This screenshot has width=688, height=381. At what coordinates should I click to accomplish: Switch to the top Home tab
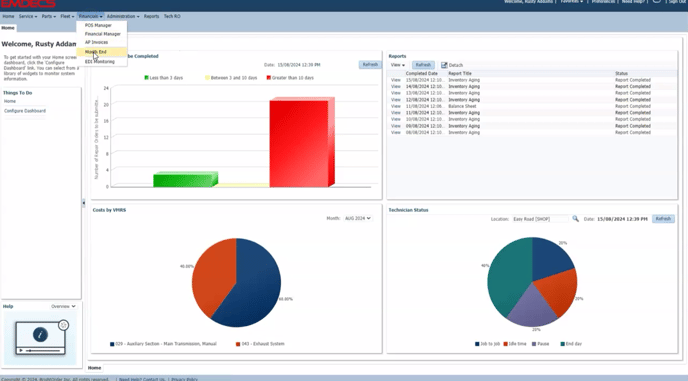tap(8, 28)
